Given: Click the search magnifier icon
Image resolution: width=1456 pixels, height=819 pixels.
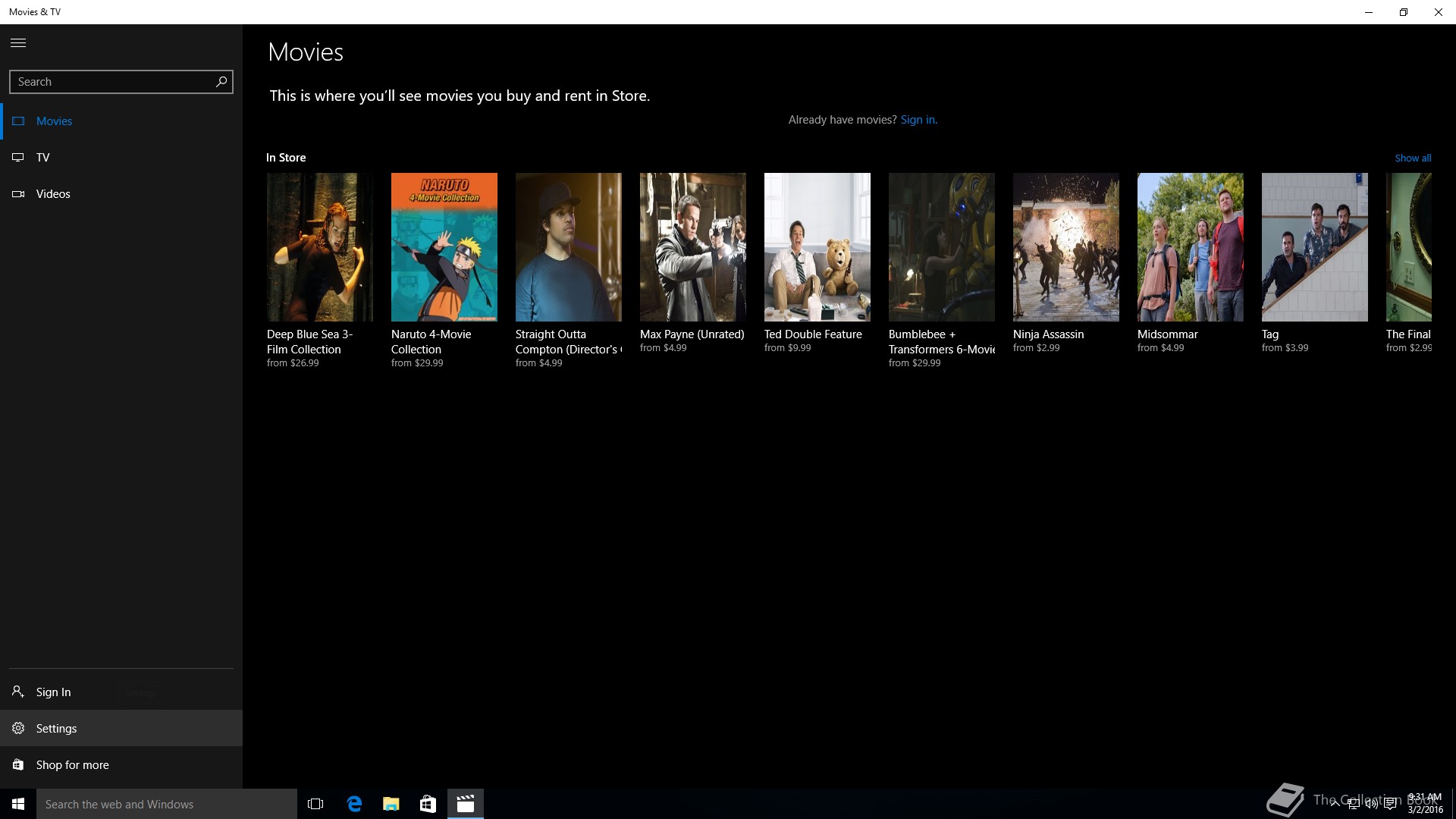Looking at the screenshot, I should pyautogui.click(x=221, y=82).
